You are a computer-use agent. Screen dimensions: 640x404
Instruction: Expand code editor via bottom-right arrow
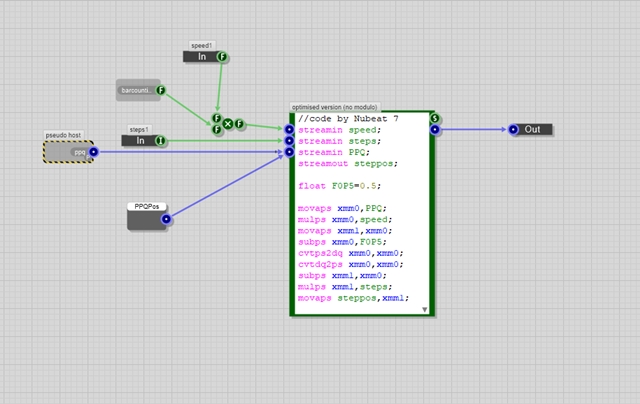[424, 310]
